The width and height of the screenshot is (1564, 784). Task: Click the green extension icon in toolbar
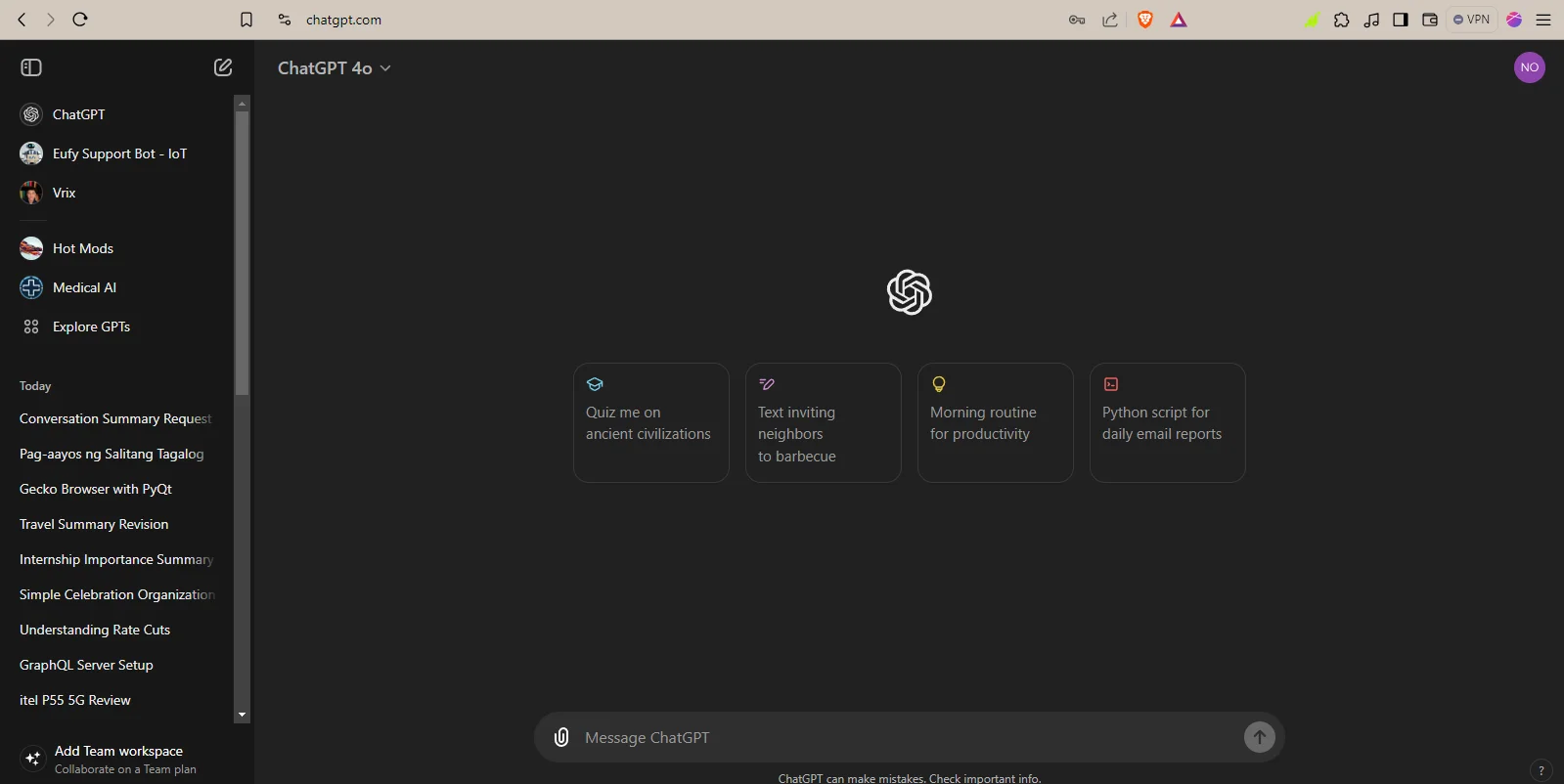click(x=1313, y=20)
